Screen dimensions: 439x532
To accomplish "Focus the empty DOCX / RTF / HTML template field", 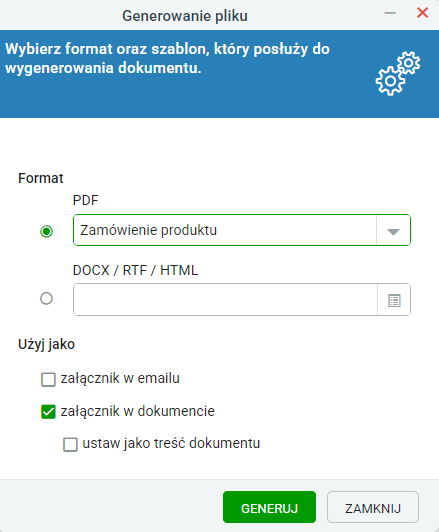I will pyautogui.click(x=225, y=300).
